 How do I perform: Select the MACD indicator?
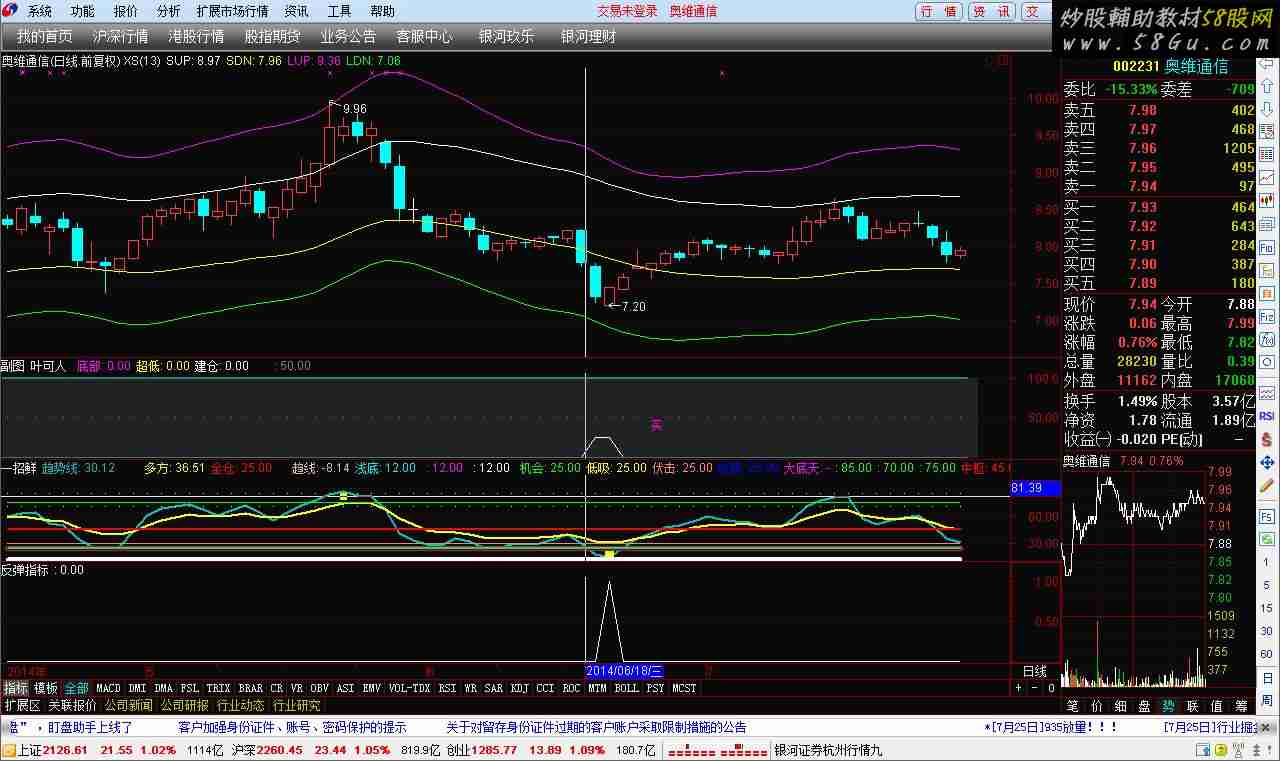pos(108,688)
